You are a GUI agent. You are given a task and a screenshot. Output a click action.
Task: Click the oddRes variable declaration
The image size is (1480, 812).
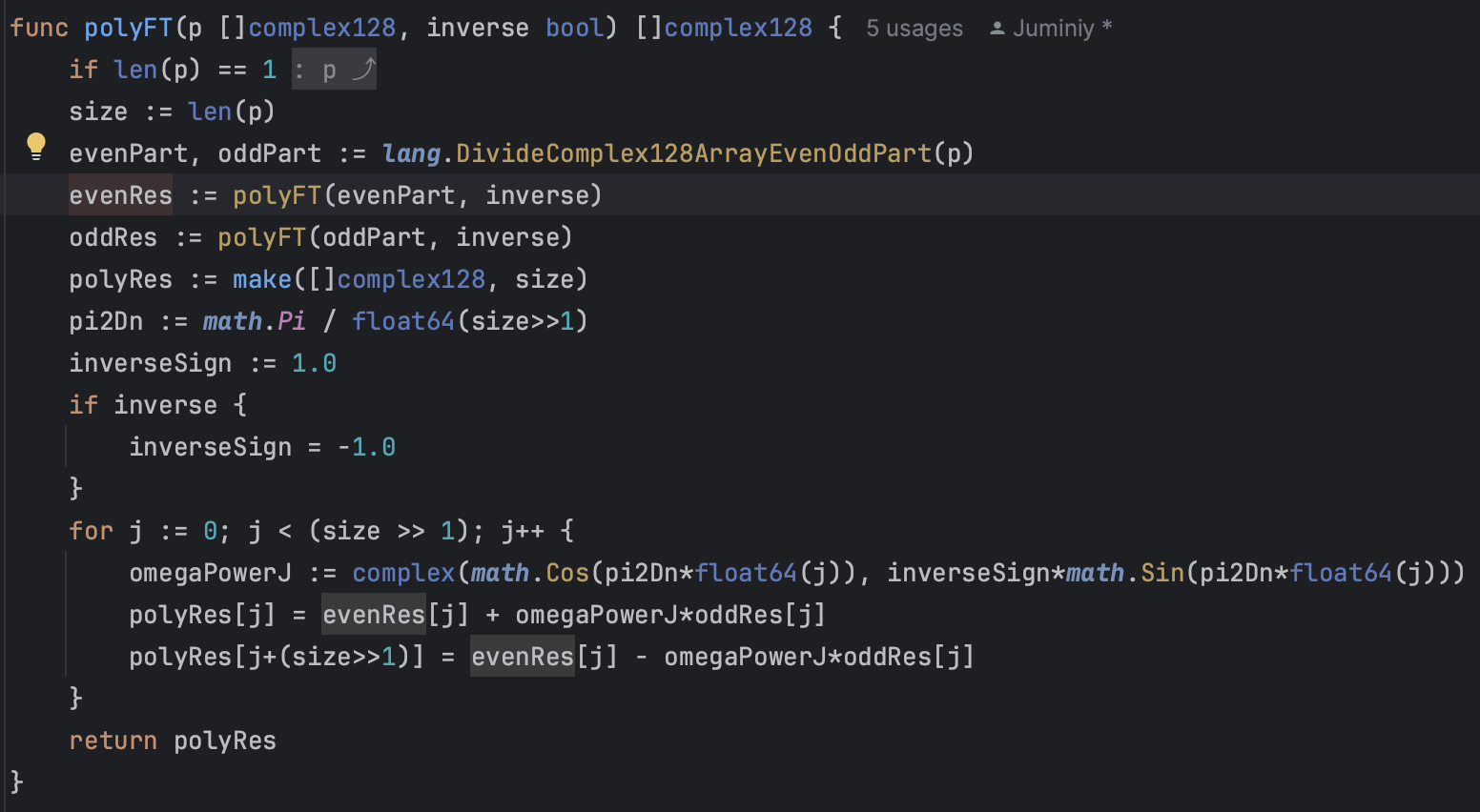point(113,237)
